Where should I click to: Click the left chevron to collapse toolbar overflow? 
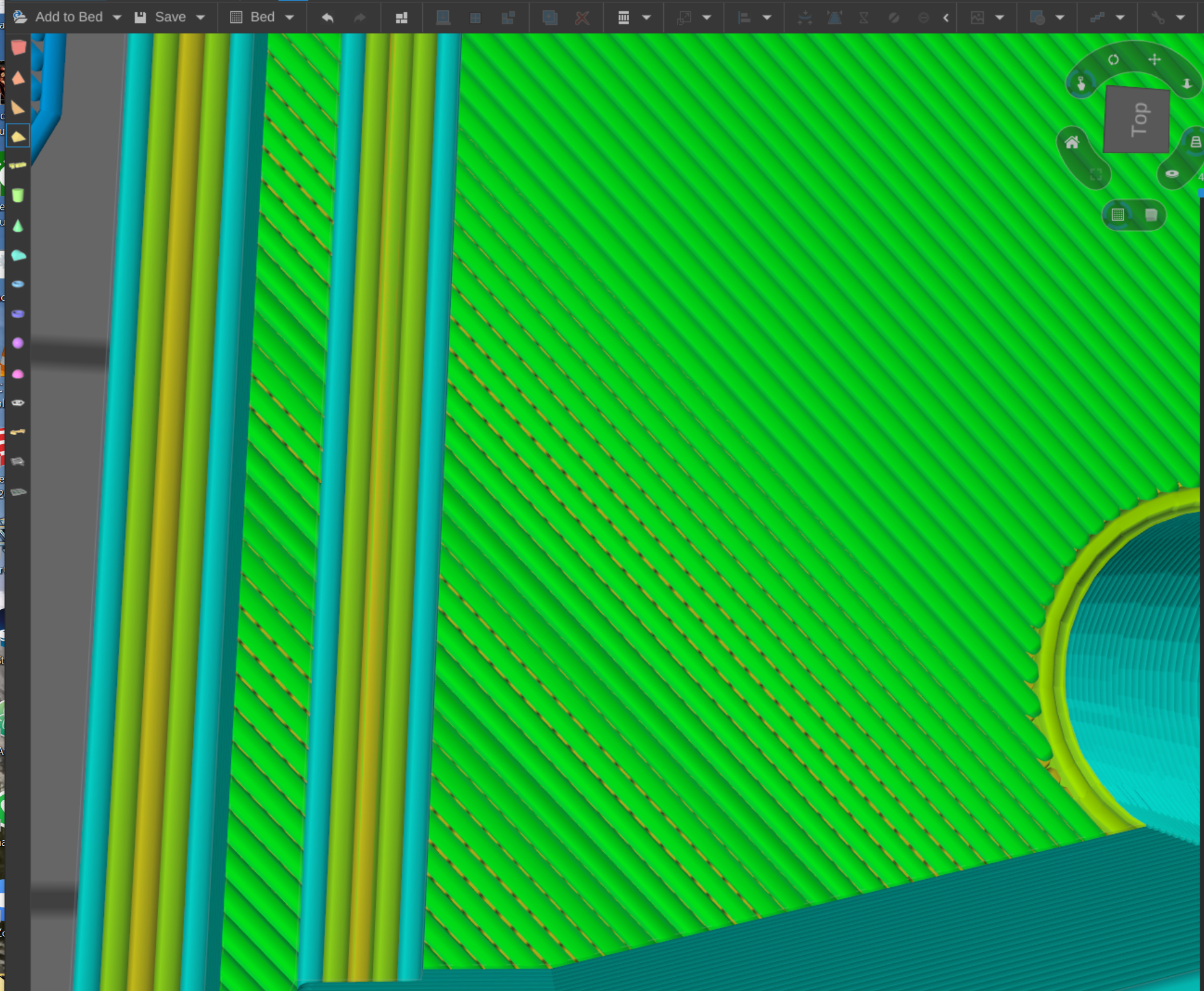coord(946,17)
